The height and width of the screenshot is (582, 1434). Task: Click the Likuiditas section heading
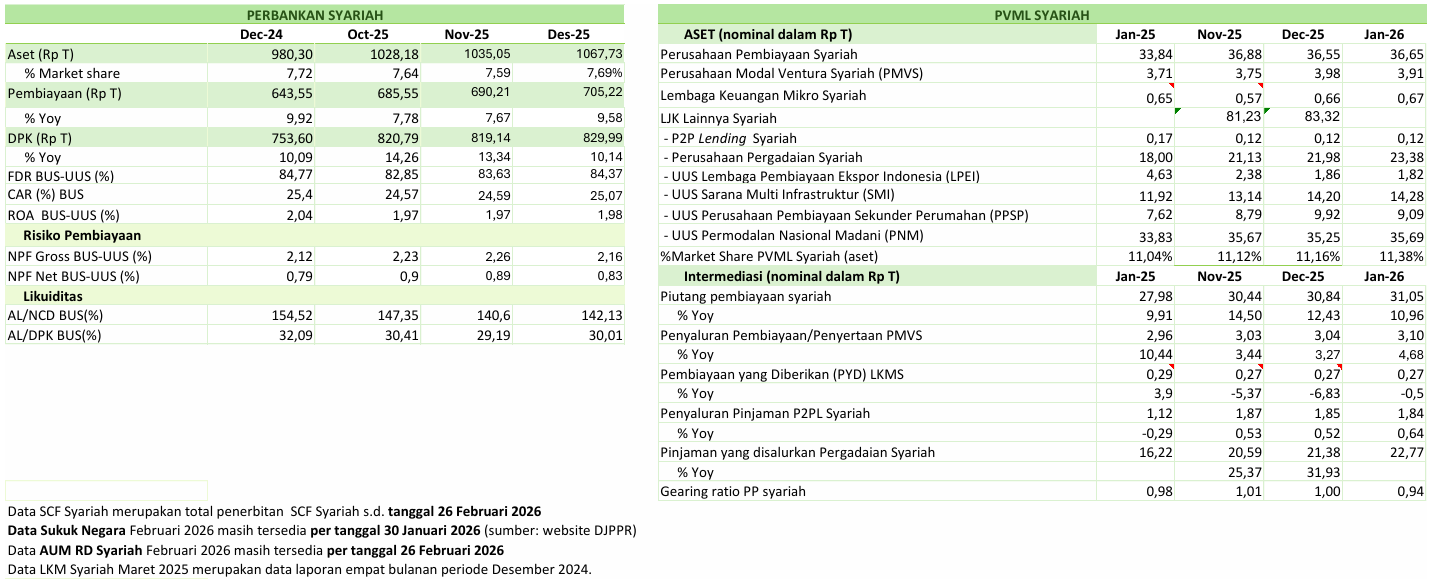(55, 296)
